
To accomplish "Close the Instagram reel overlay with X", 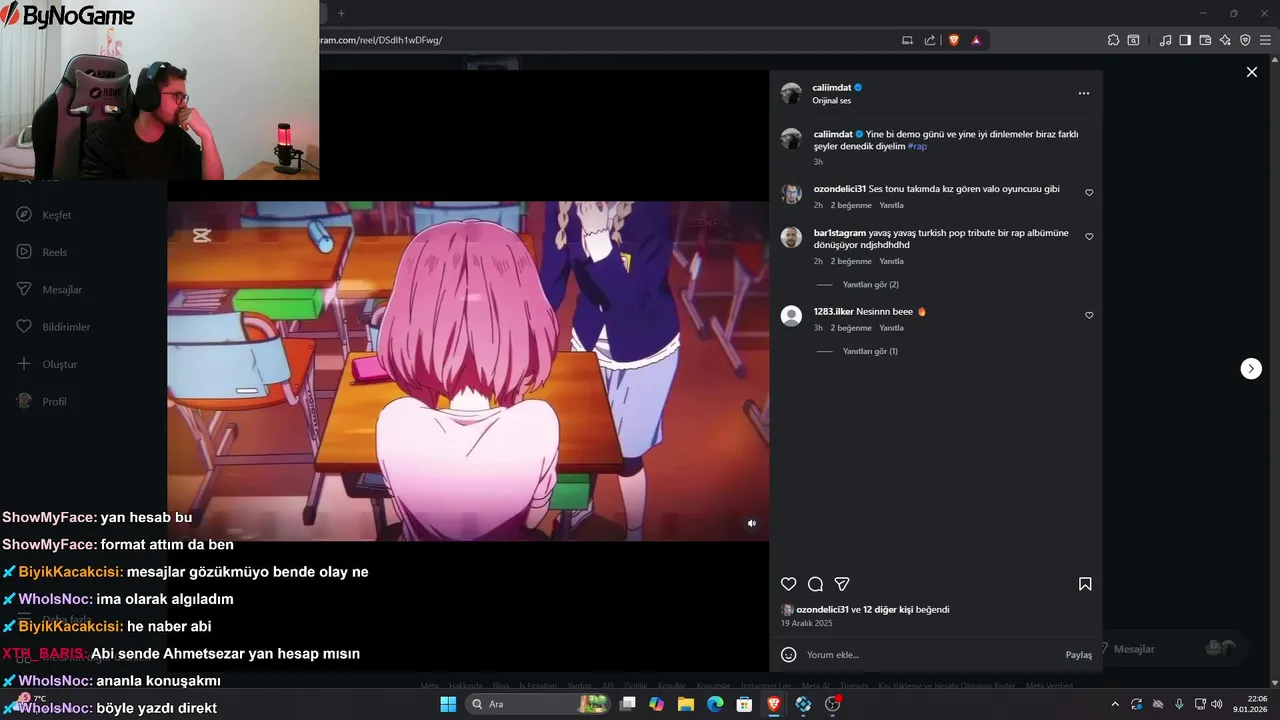I will (x=1251, y=72).
